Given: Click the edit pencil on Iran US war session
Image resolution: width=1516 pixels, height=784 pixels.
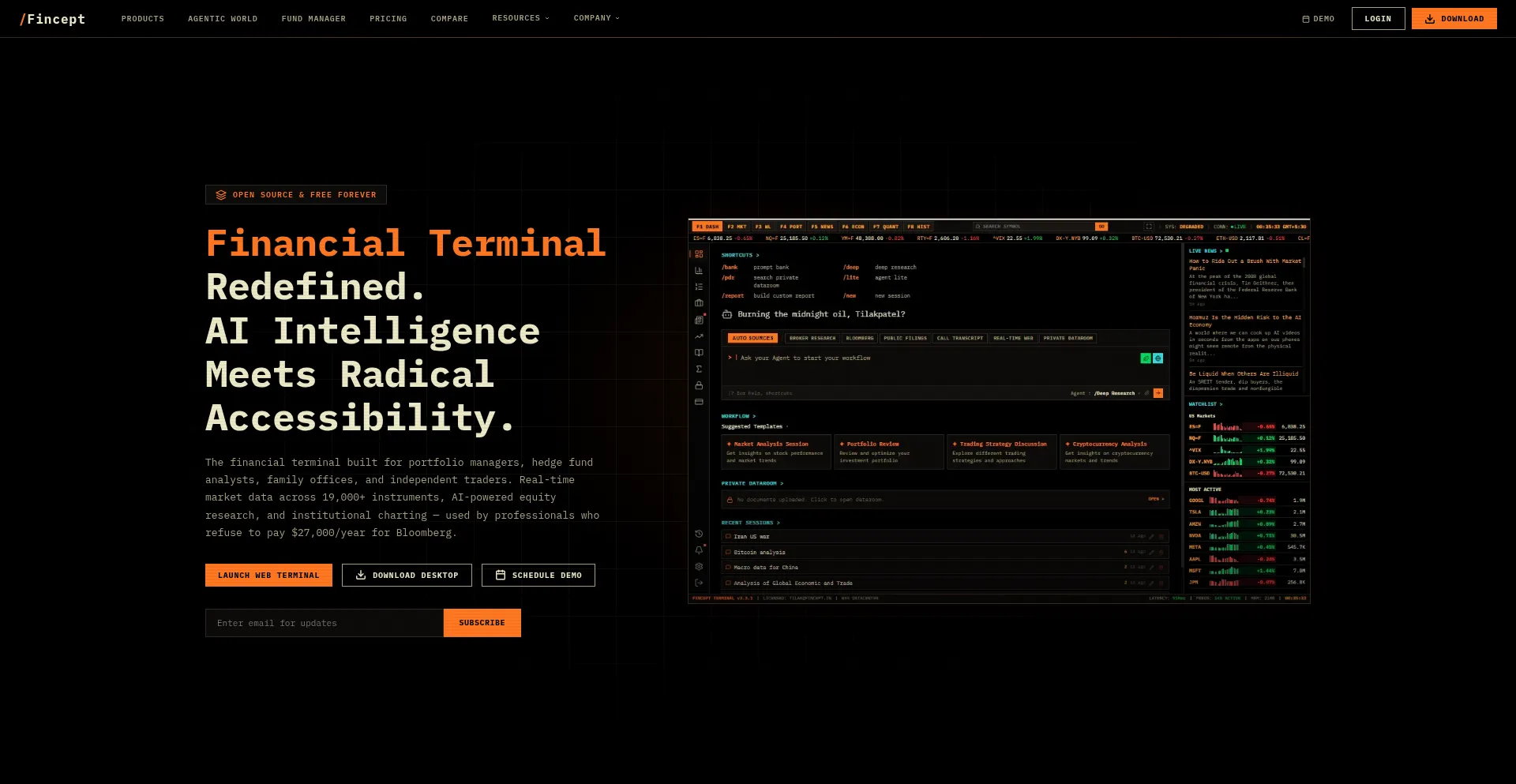Looking at the screenshot, I should (x=1152, y=537).
